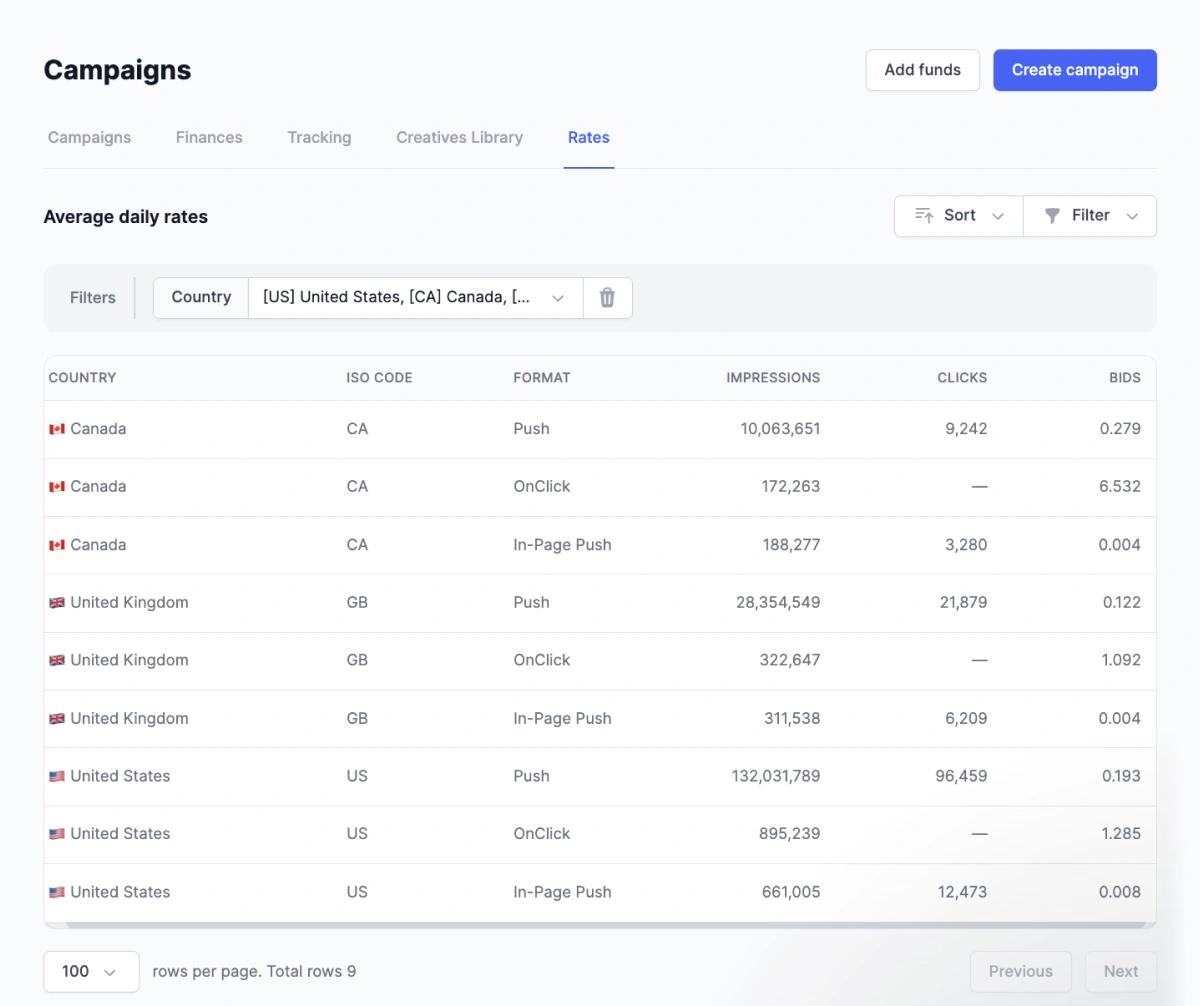
Task: Click the sort arrows icon
Action: (x=924, y=216)
